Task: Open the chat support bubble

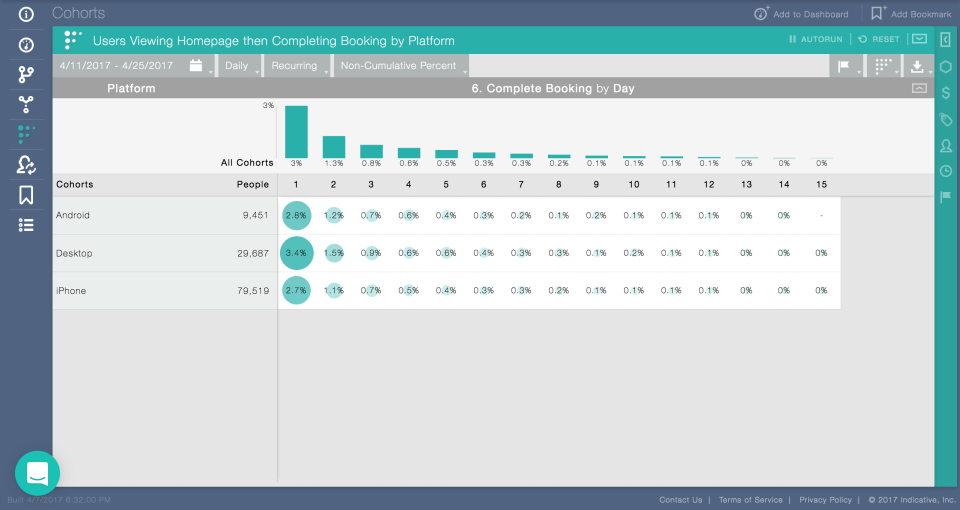Action: point(37,473)
